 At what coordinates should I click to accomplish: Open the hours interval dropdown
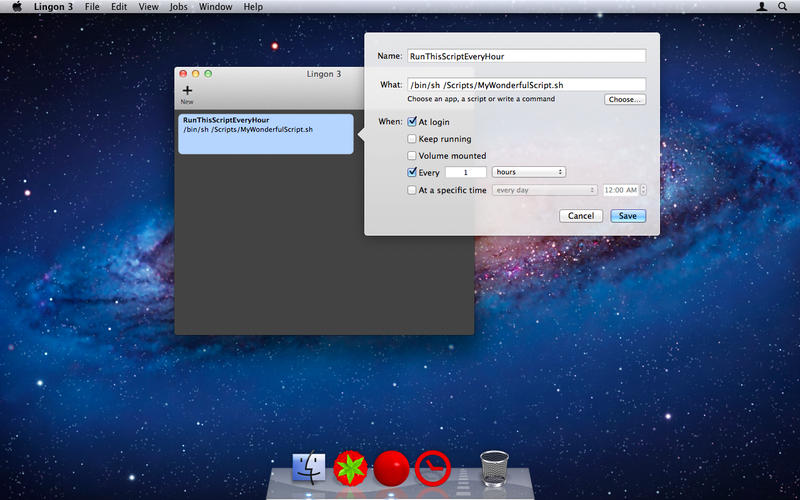point(529,172)
